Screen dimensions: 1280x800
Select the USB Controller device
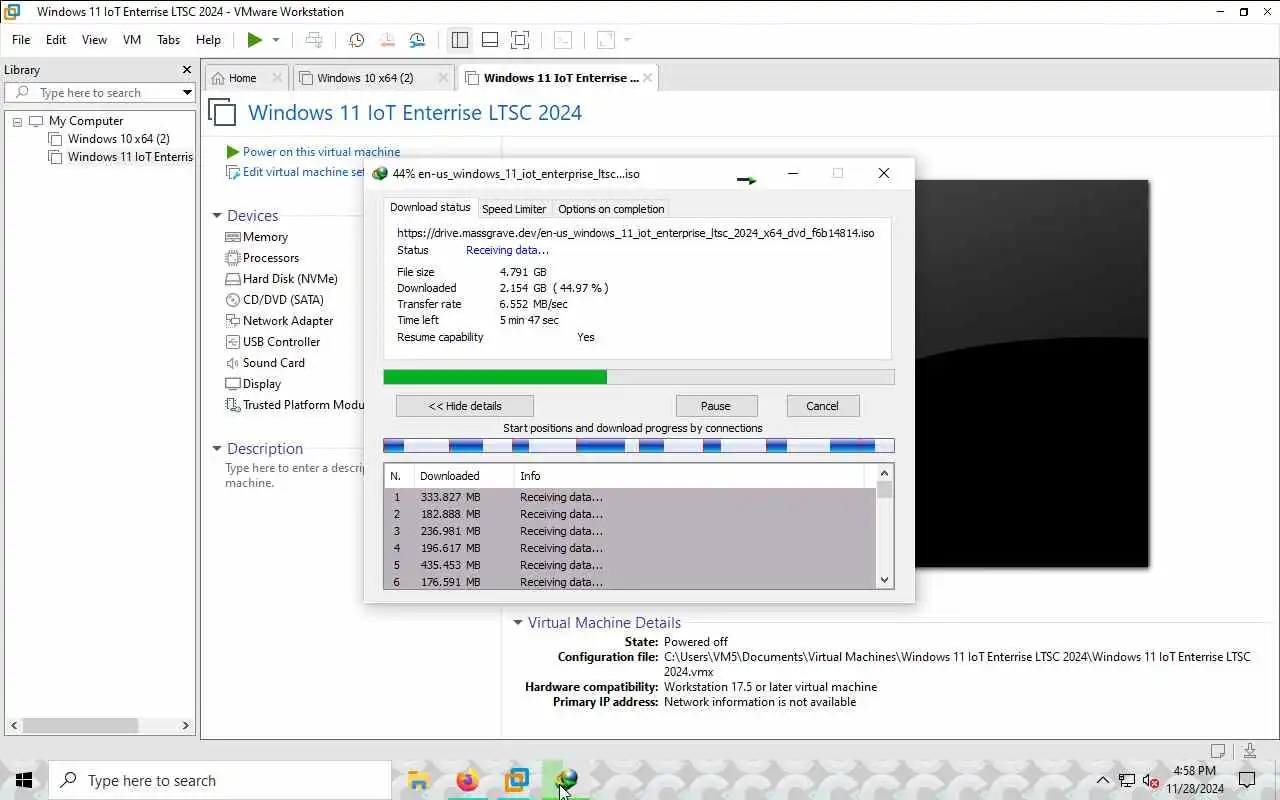(281, 342)
